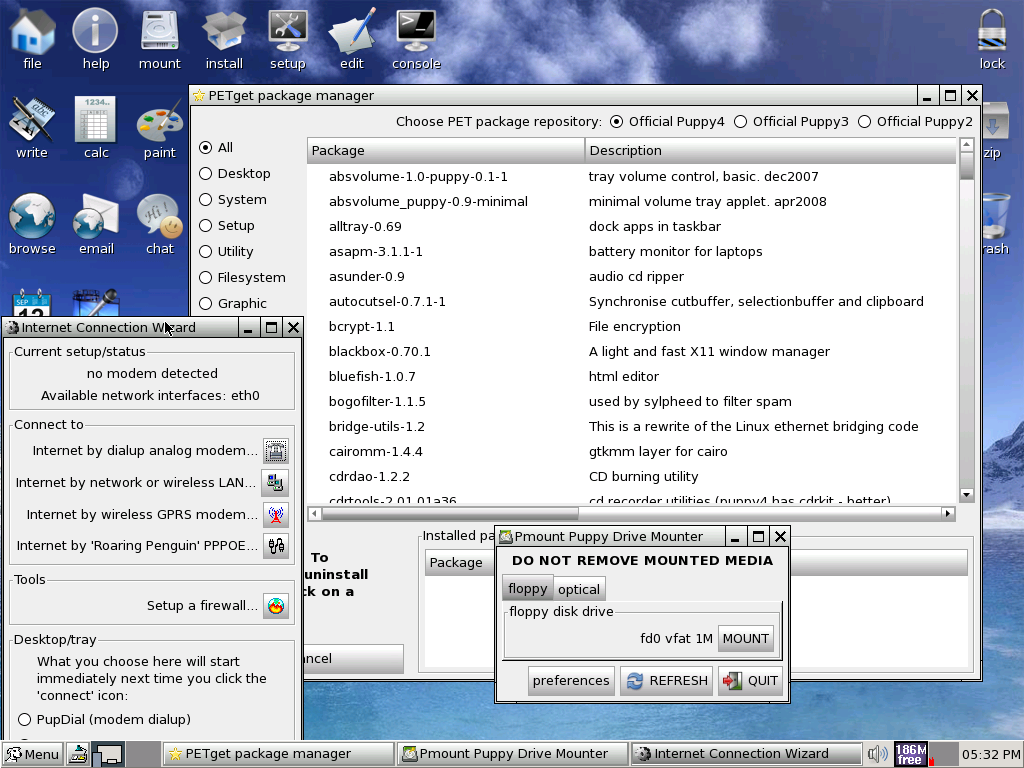
Task: Click the 186M free memory tray indicator
Action: [911, 754]
